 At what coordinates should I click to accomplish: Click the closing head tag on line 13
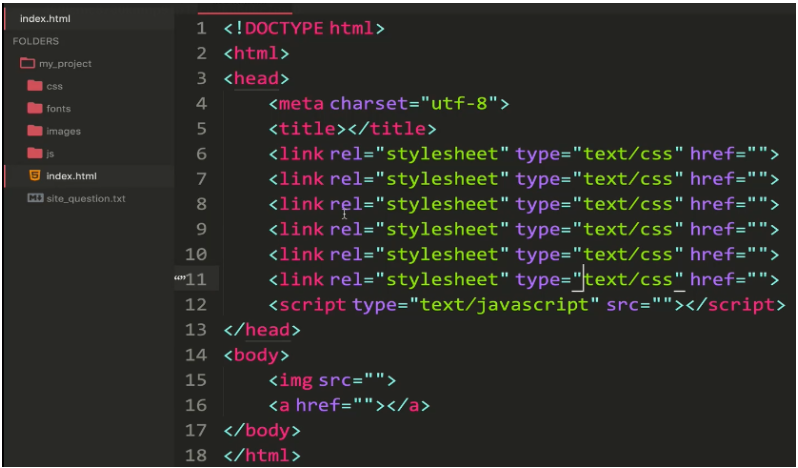(262, 330)
